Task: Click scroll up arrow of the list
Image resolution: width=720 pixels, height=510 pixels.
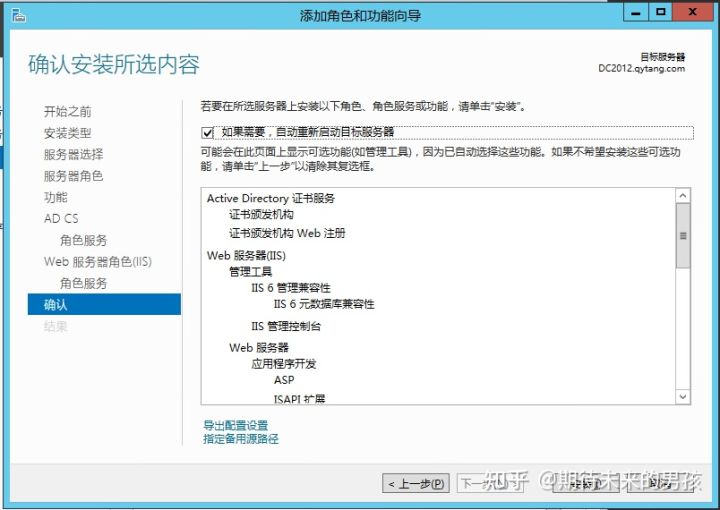Action: click(683, 196)
